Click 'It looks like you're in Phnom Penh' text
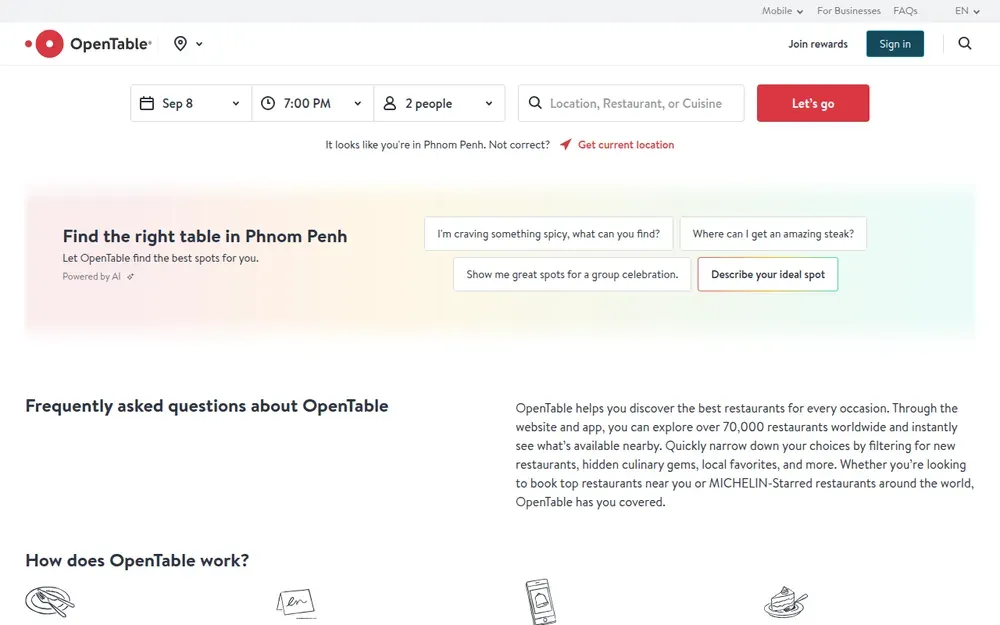Viewport: 1000px width, 625px height. 405,145
